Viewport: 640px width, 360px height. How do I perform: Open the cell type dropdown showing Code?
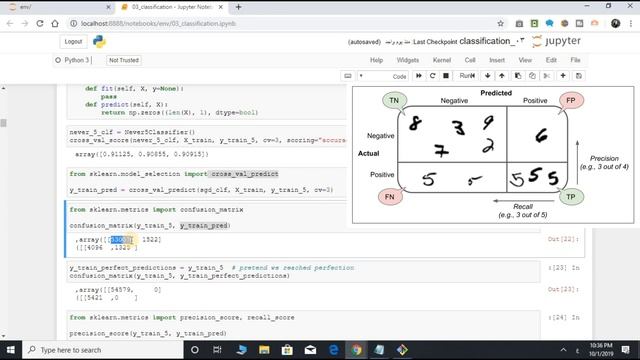click(382, 76)
